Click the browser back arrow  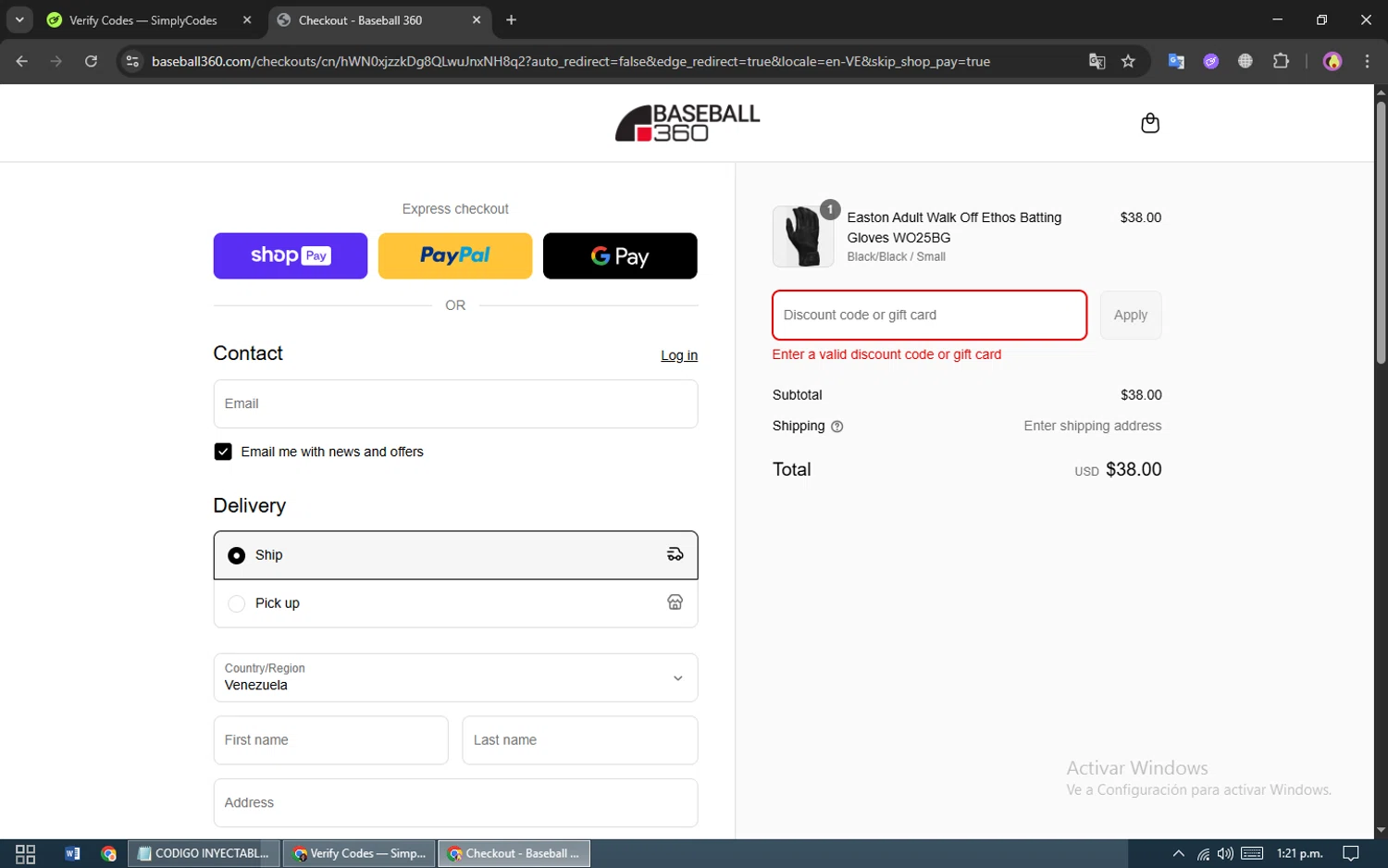tap(22, 61)
